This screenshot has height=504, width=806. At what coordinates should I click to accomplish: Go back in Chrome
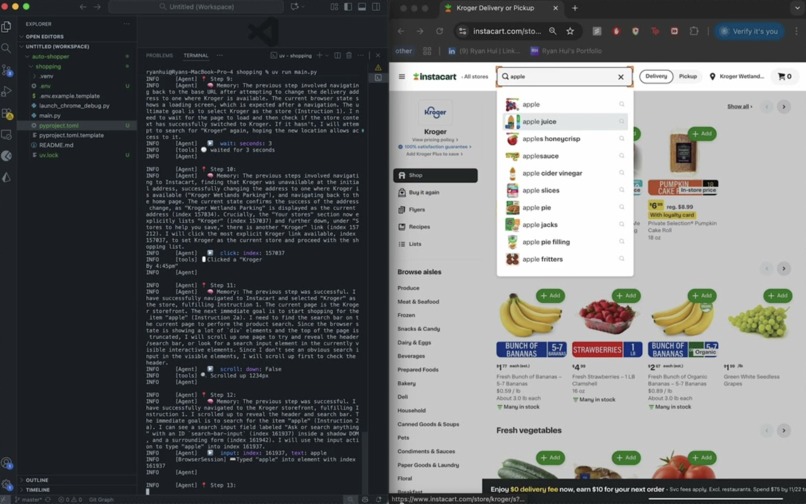click(x=401, y=31)
